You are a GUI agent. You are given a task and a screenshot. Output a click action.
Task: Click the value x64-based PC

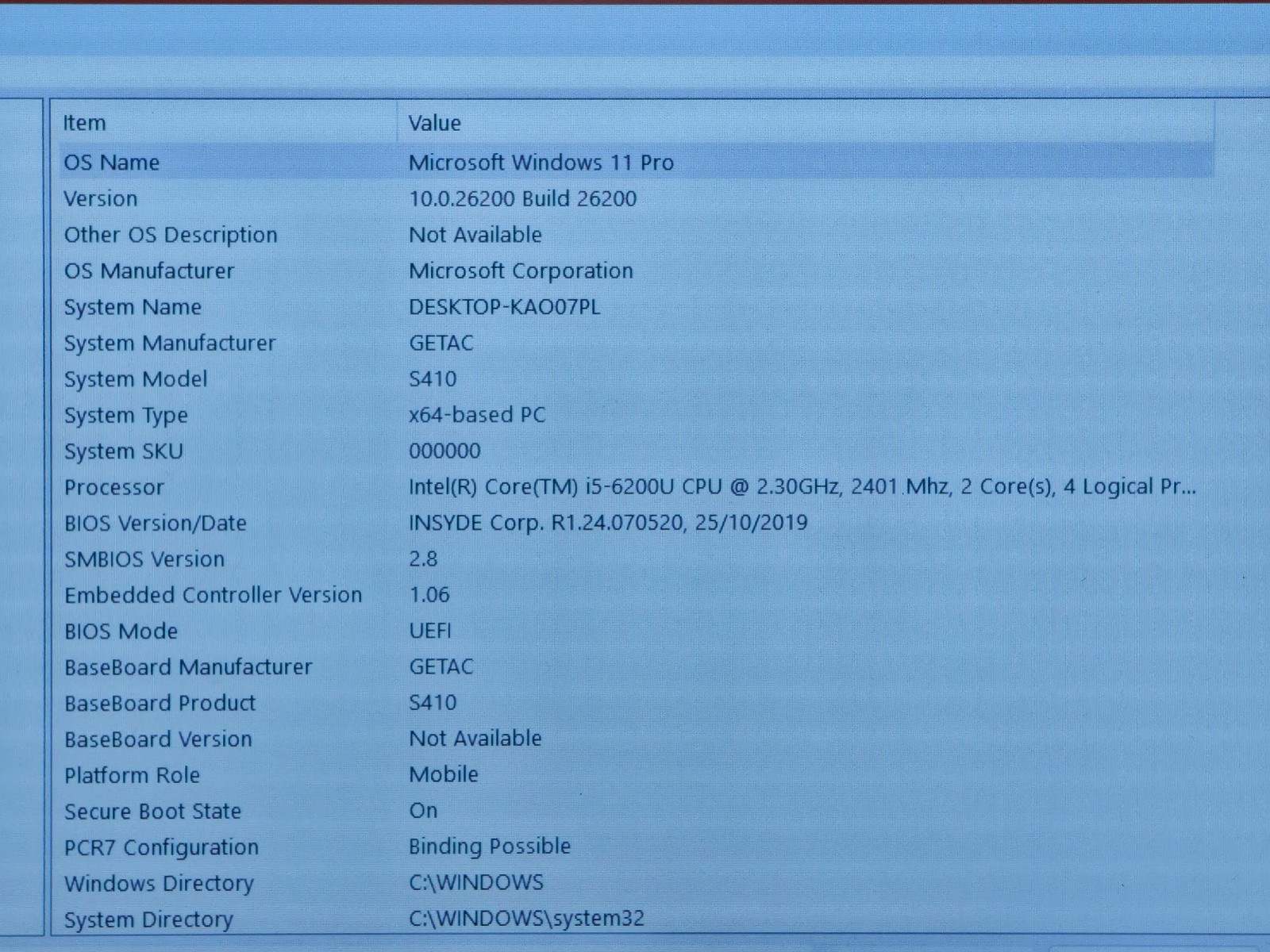coord(477,415)
